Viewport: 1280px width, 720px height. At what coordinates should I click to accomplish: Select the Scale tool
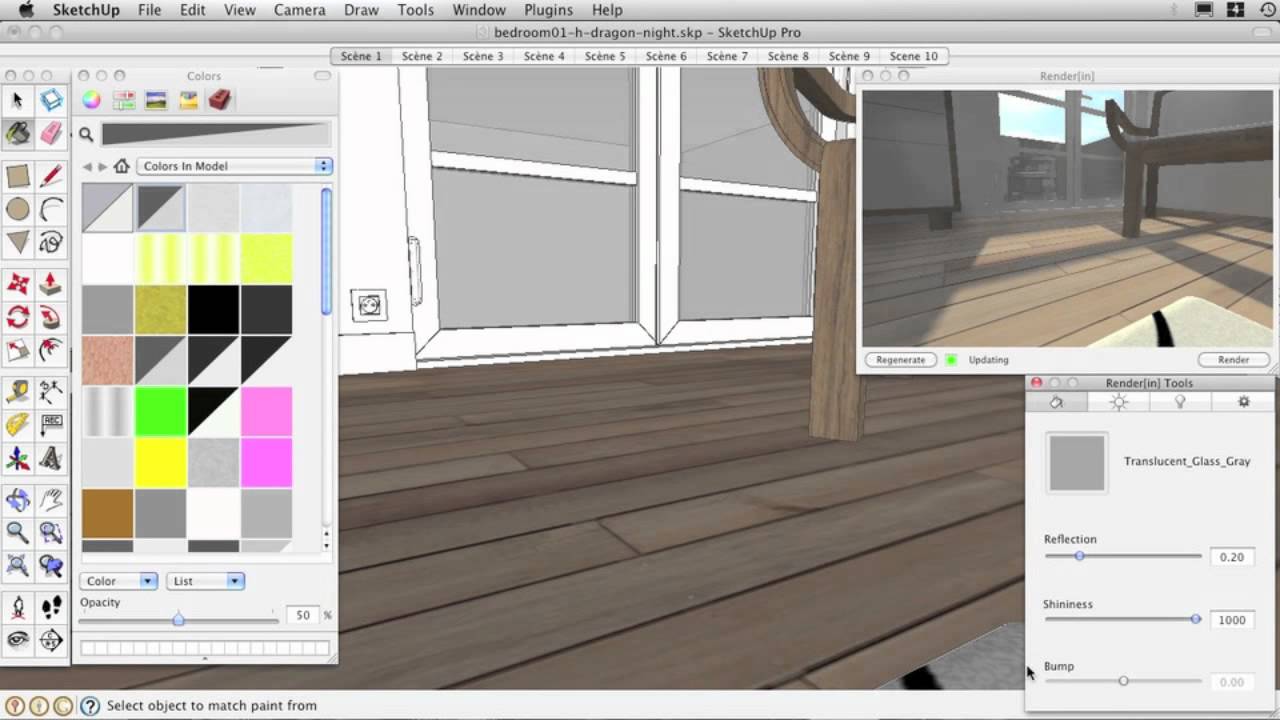pyautogui.click(x=17, y=350)
